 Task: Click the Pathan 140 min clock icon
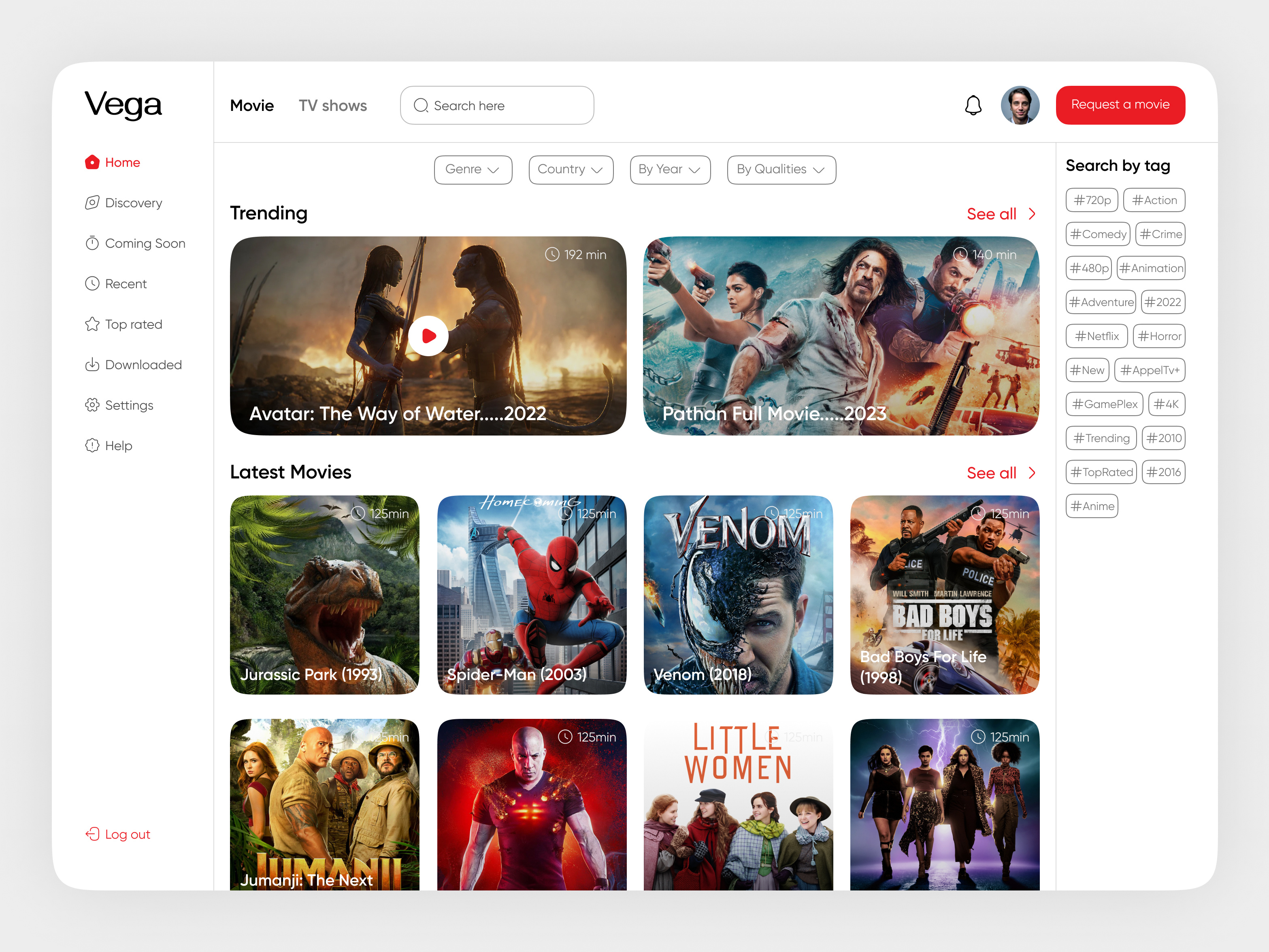click(960, 254)
